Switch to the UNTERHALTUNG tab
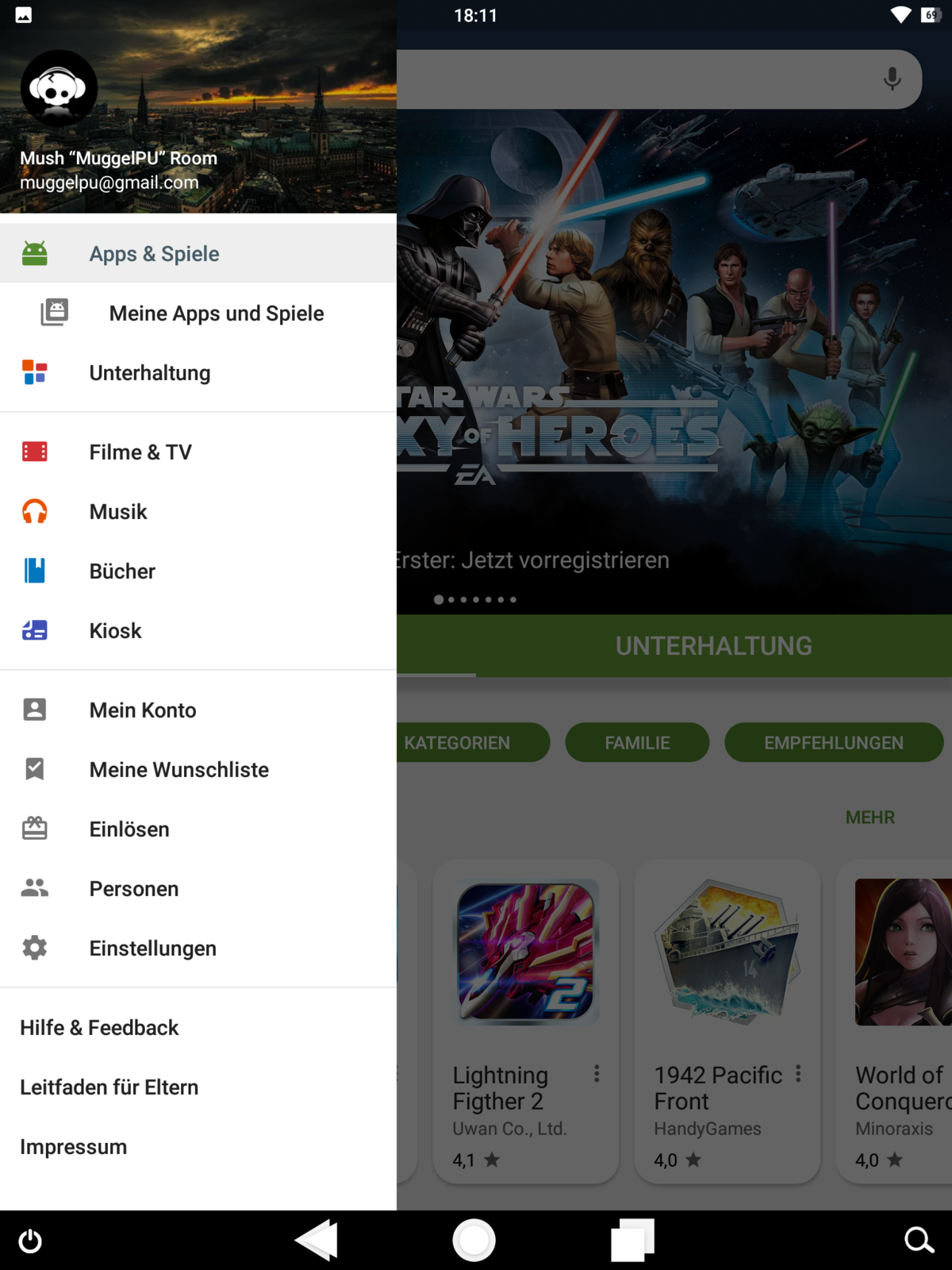 click(713, 646)
